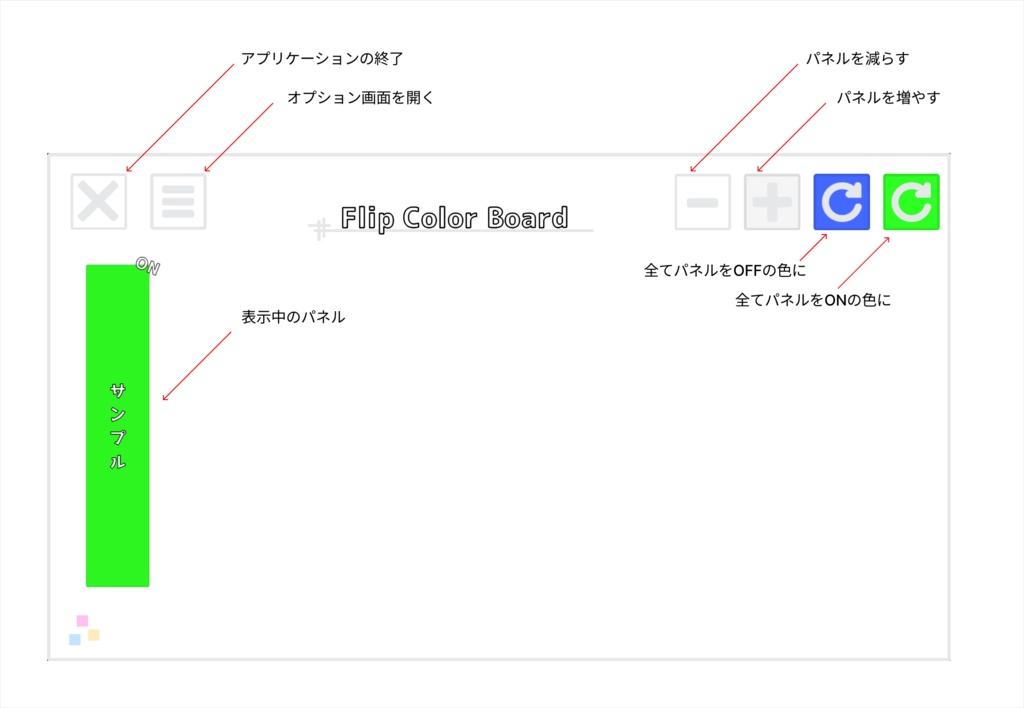This screenshot has width=1024, height=708.
Task: Turn all panels OFF with the blue refresh button
Action: pos(841,201)
